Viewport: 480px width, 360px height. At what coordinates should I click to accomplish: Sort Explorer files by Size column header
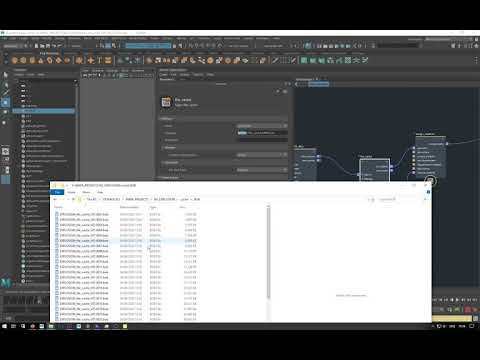click(x=183, y=207)
